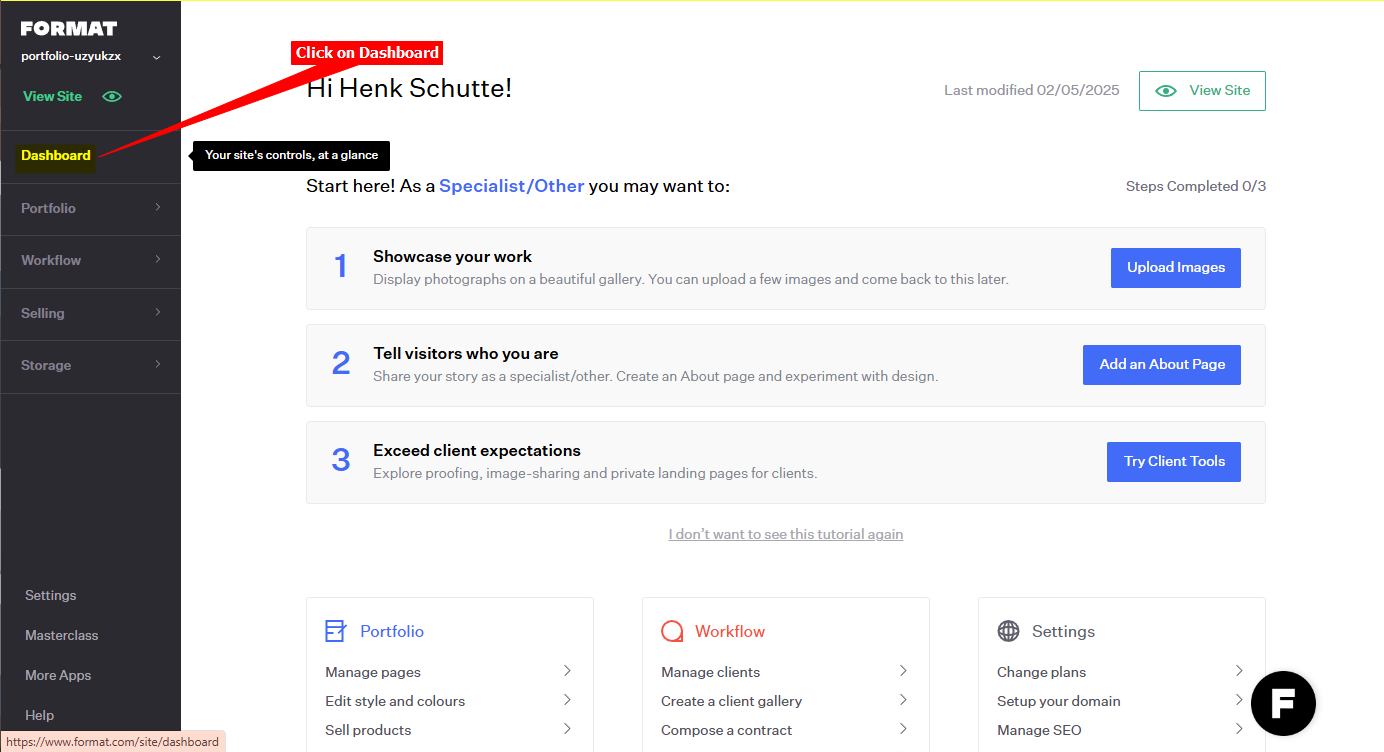The height and width of the screenshot is (752, 1384).
Task: Open the Workflow card heading link
Action: 730,631
